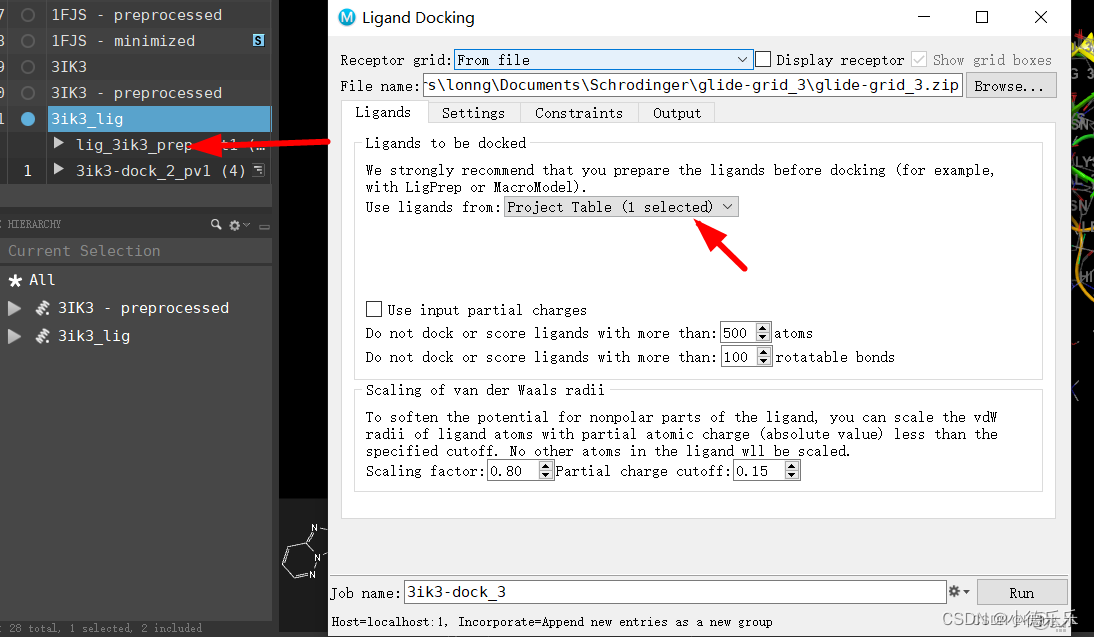Image resolution: width=1094 pixels, height=637 pixels.
Task: Open the Output tab
Action: 677,113
